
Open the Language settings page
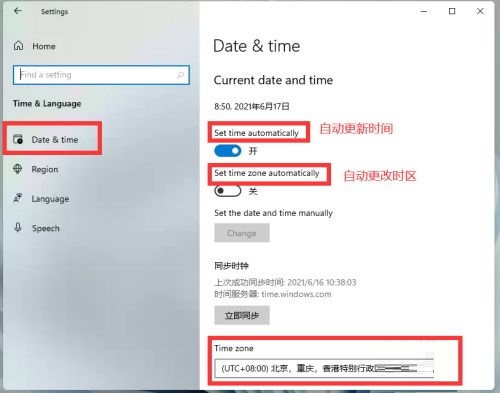click(x=50, y=199)
